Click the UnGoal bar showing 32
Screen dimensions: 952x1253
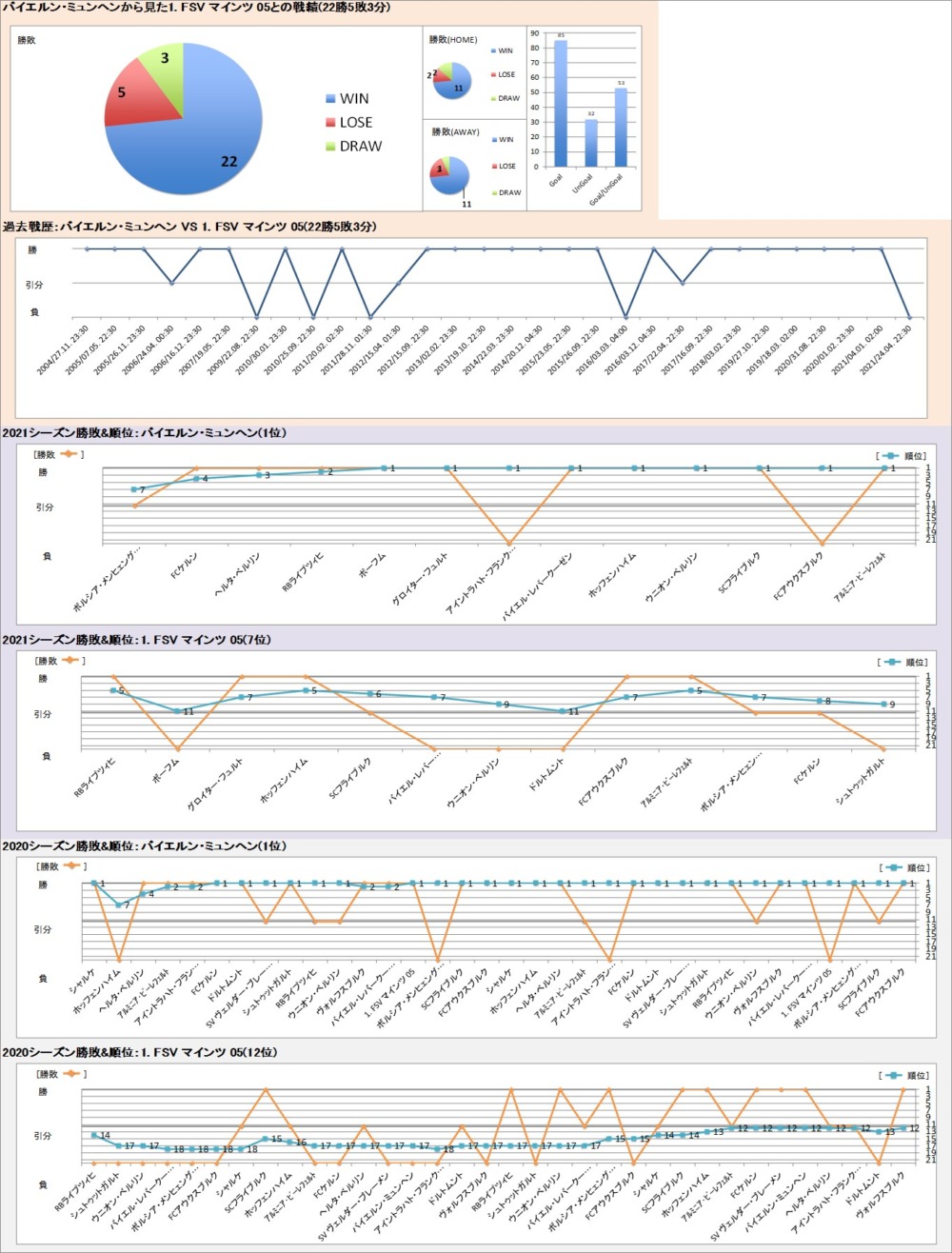[x=591, y=142]
